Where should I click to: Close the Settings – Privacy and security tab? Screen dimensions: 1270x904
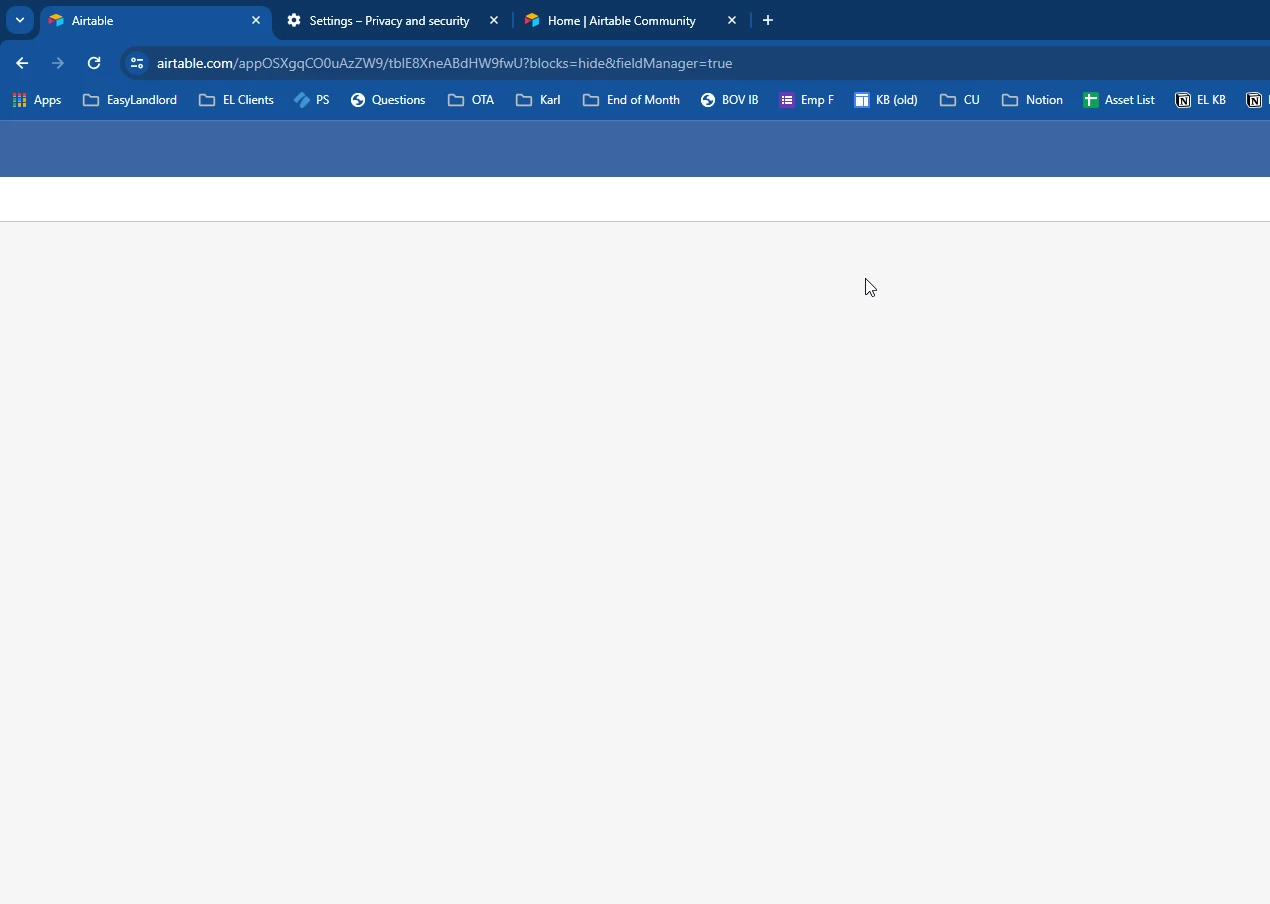tap(494, 20)
